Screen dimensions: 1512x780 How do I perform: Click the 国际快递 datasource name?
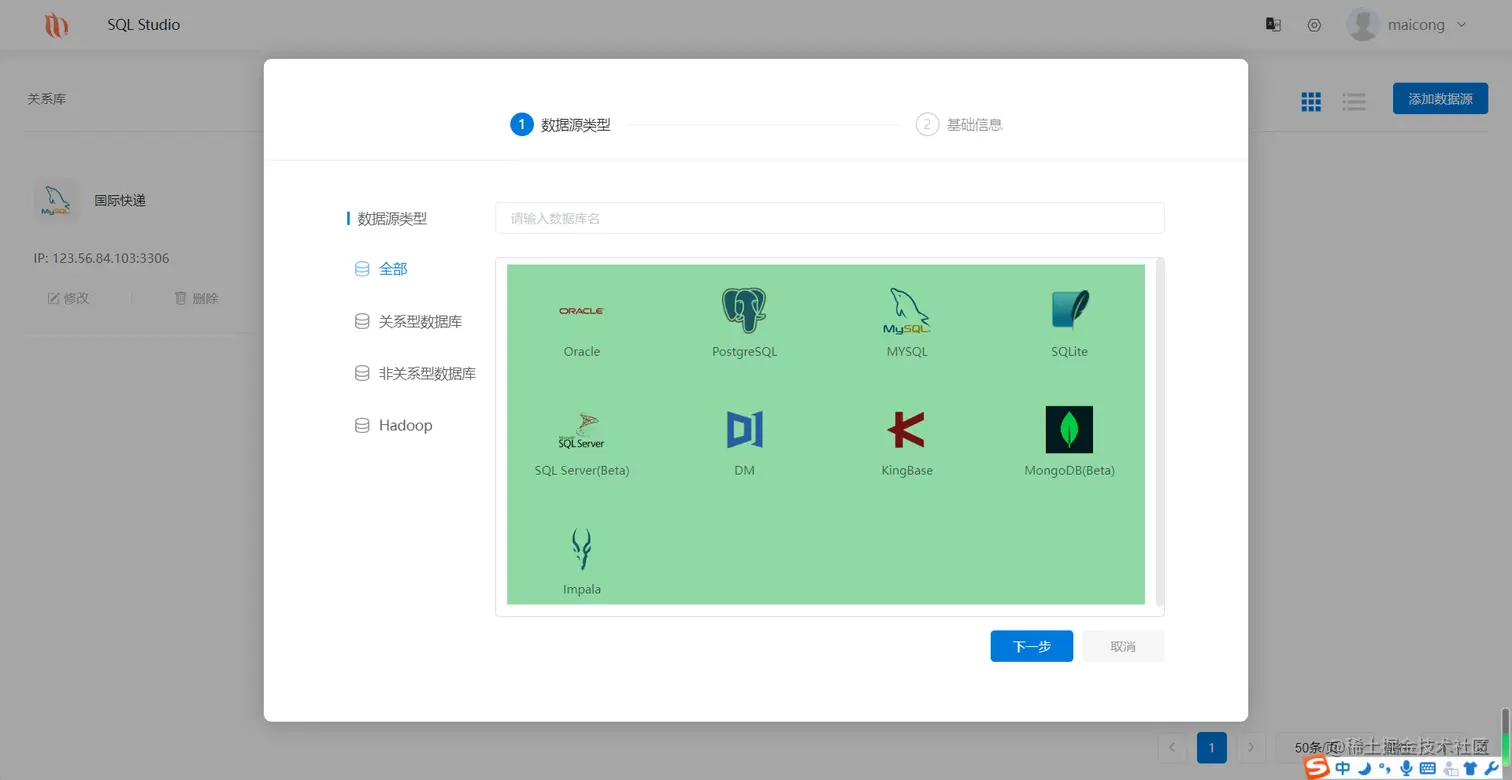pyautogui.click(x=120, y=200)
